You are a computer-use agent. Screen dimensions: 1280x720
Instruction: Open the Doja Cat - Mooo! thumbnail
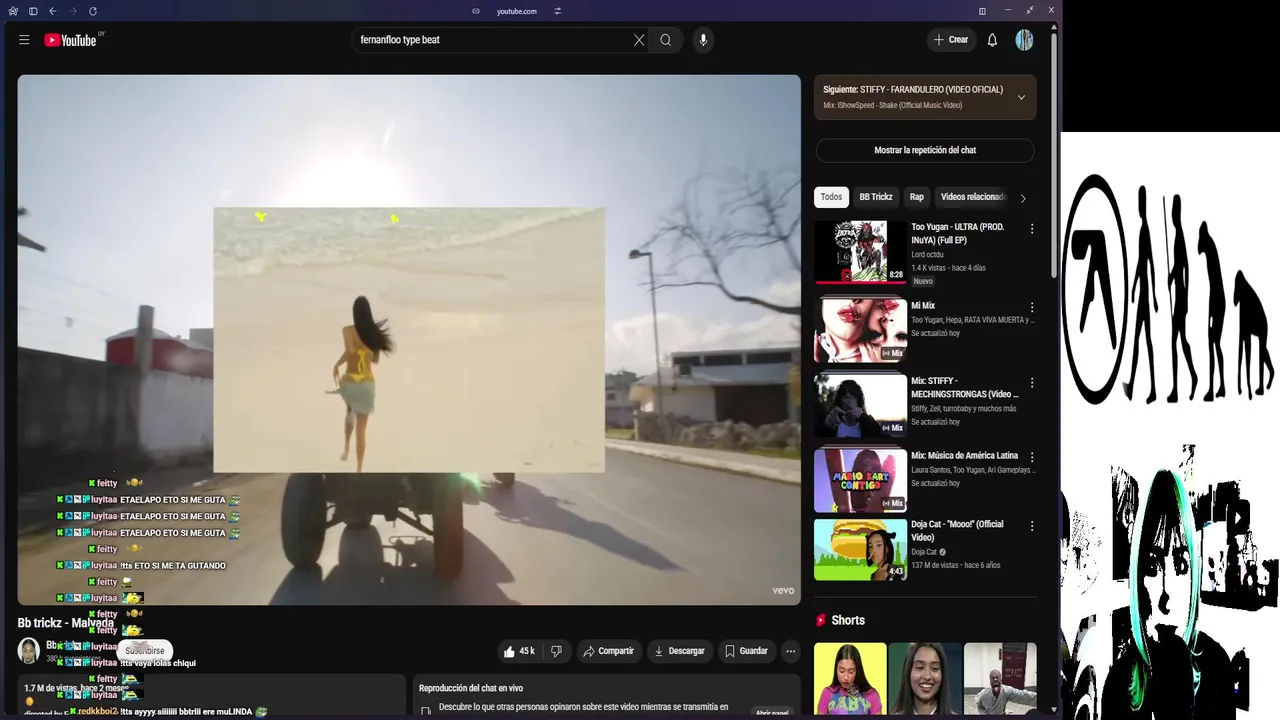[x=860, y=549]
